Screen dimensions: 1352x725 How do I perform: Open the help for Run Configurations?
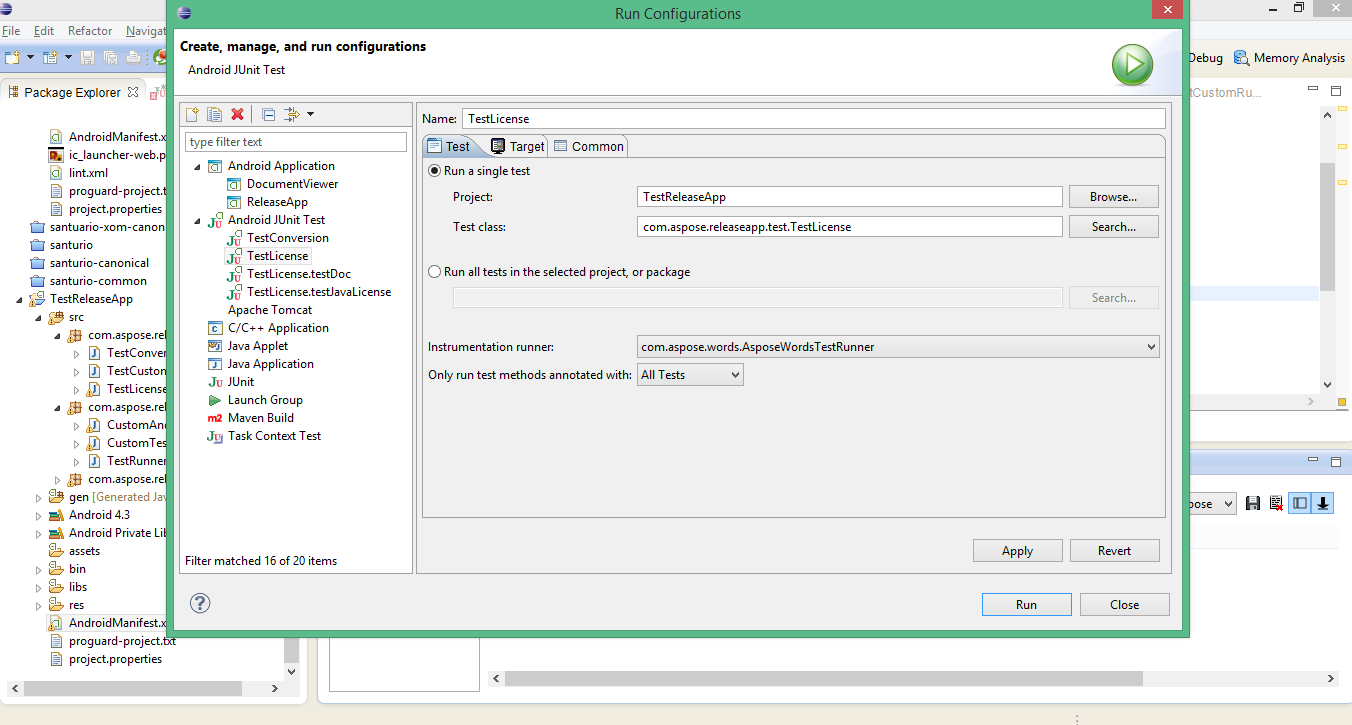[200, 603]
